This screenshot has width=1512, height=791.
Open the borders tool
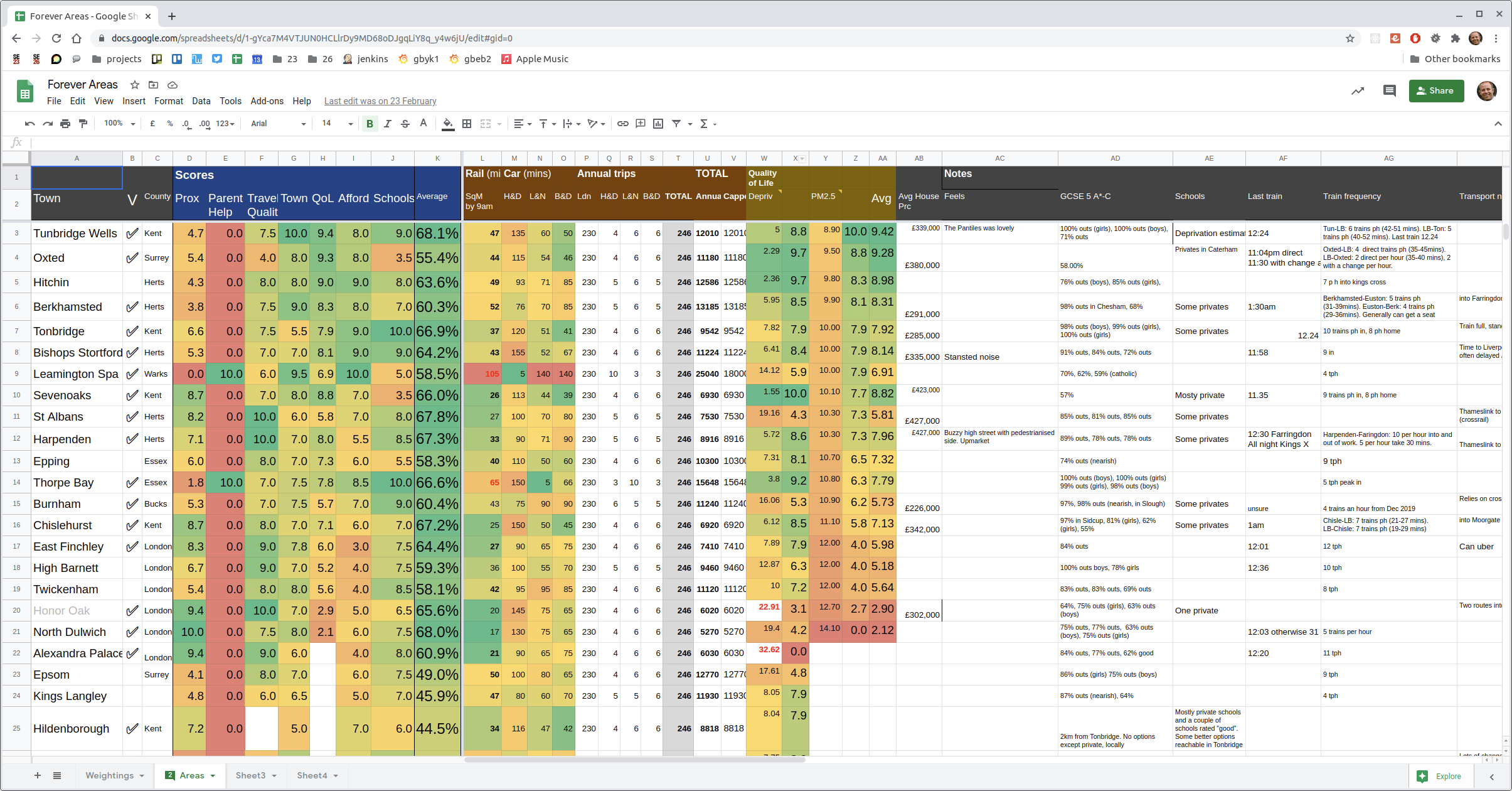coord(467,124)
